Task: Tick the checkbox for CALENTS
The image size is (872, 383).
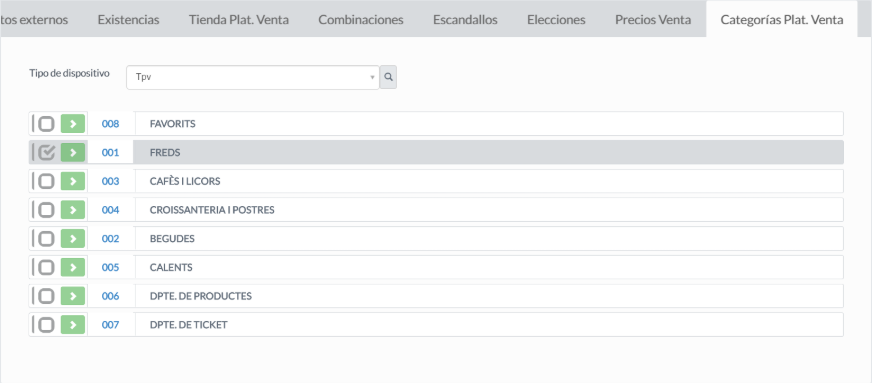Action: [x=46, y=267]
